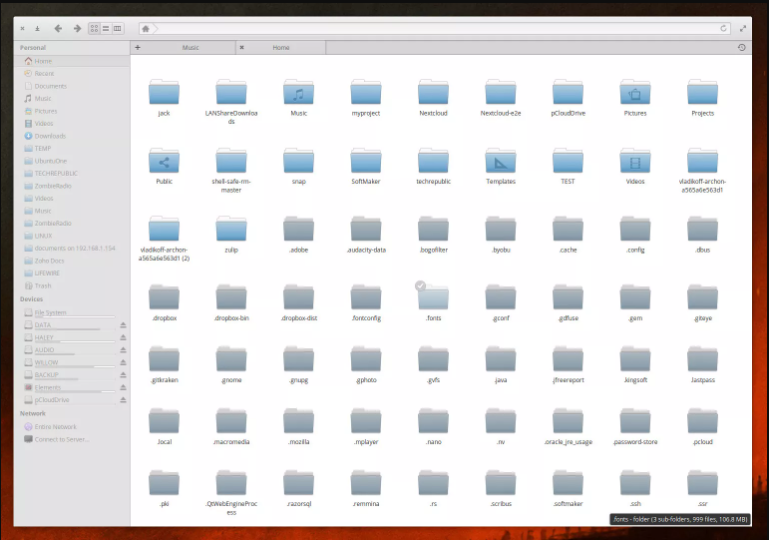Open UNUX bookmark in the sidebar
The height and width of the screenshot is (540, 769).
72,236
